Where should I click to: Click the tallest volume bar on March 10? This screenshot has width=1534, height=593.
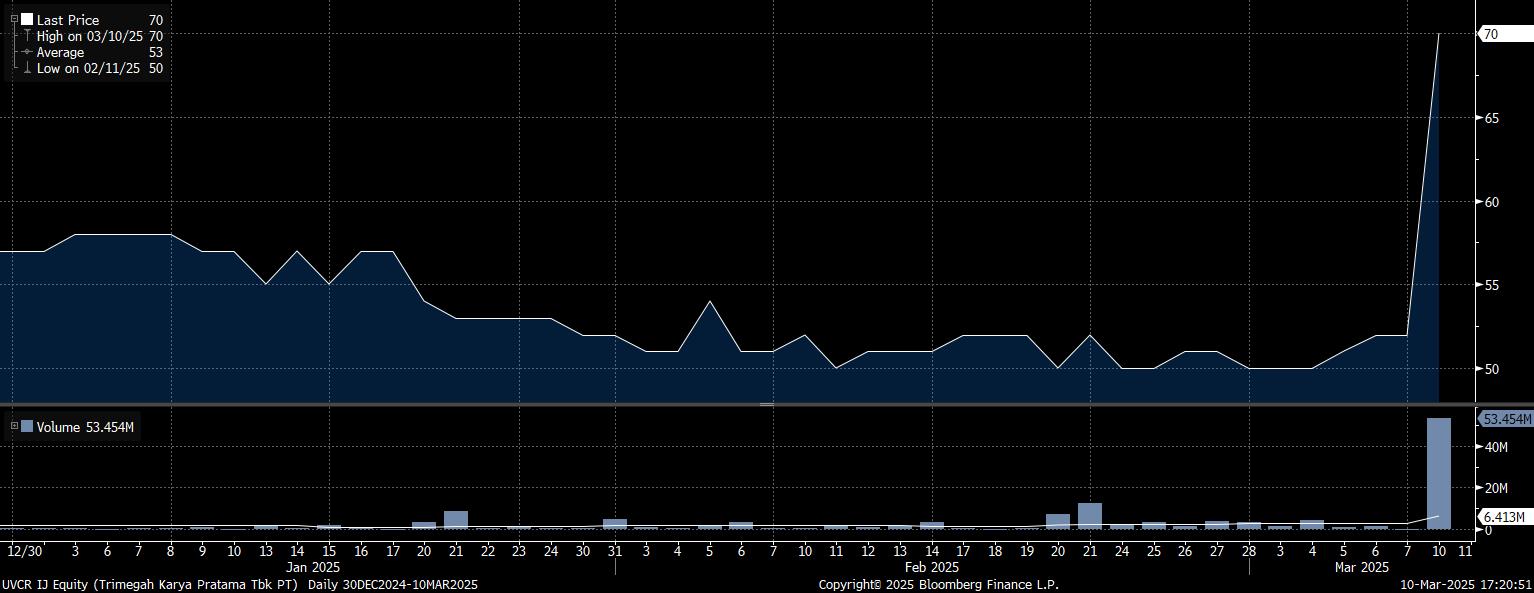coord(1438,472)
